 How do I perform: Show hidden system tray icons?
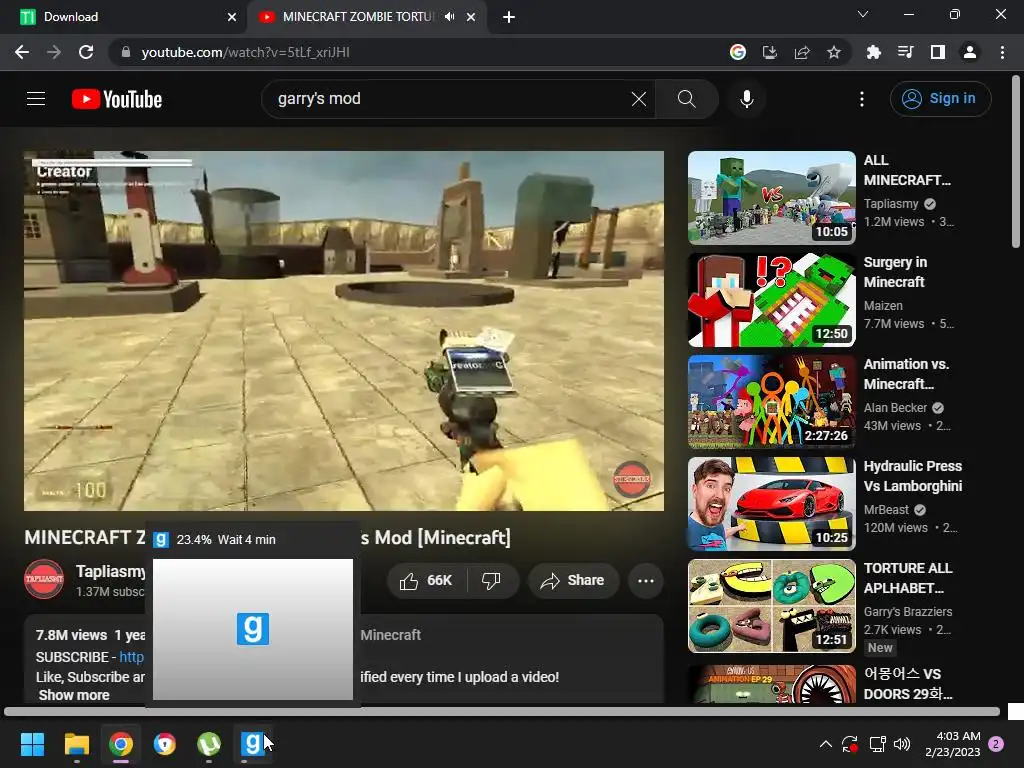coord(825,744)
